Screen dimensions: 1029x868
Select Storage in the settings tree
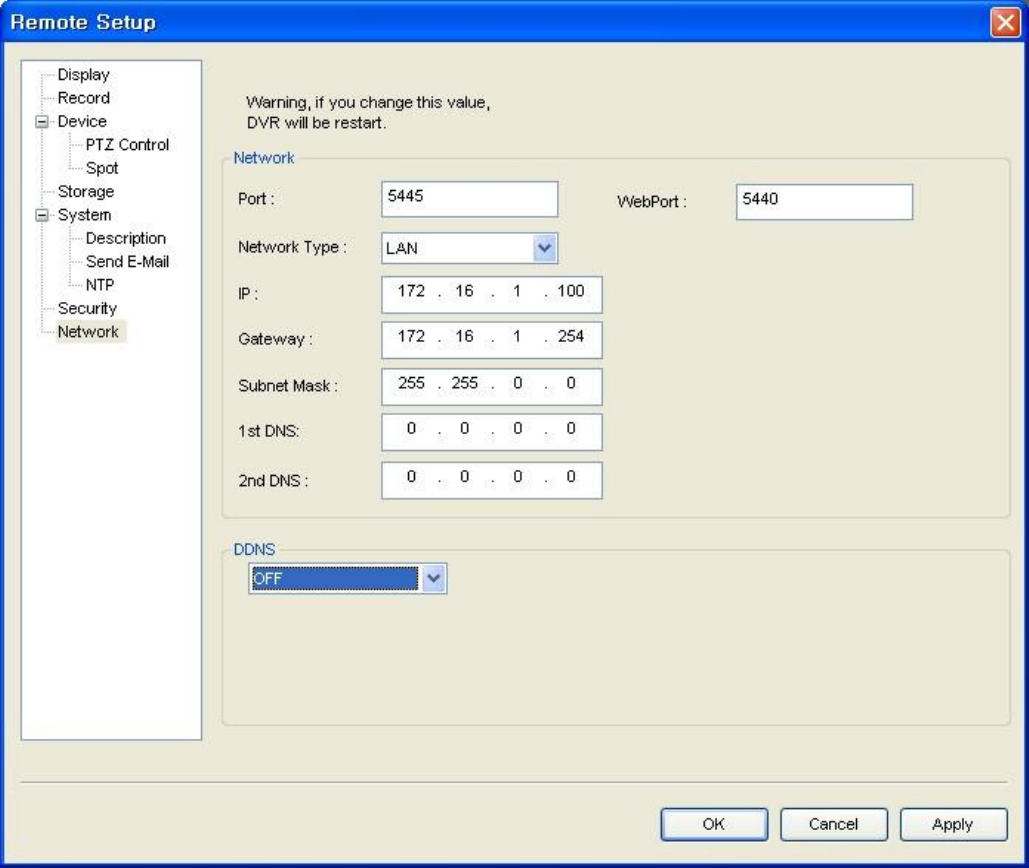[x=85, y=191]
